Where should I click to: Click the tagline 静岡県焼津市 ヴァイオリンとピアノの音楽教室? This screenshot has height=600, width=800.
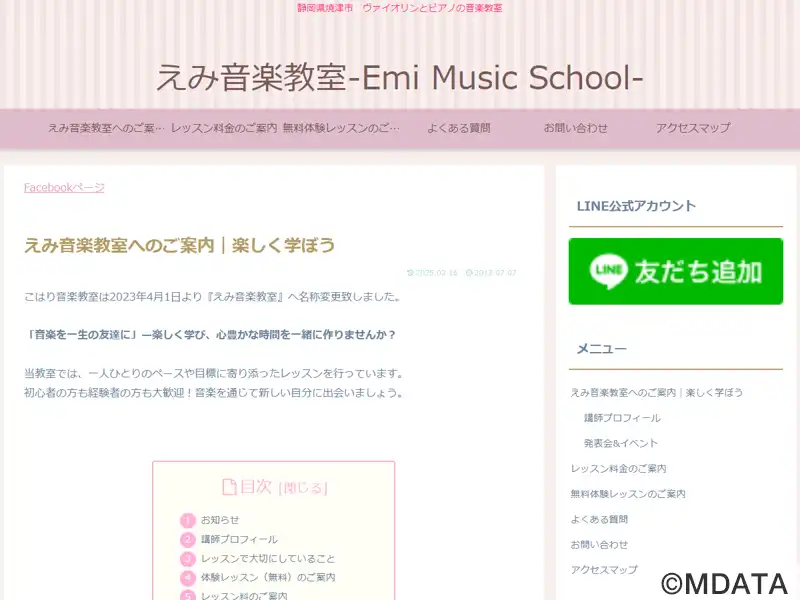(x=400, y=8)
